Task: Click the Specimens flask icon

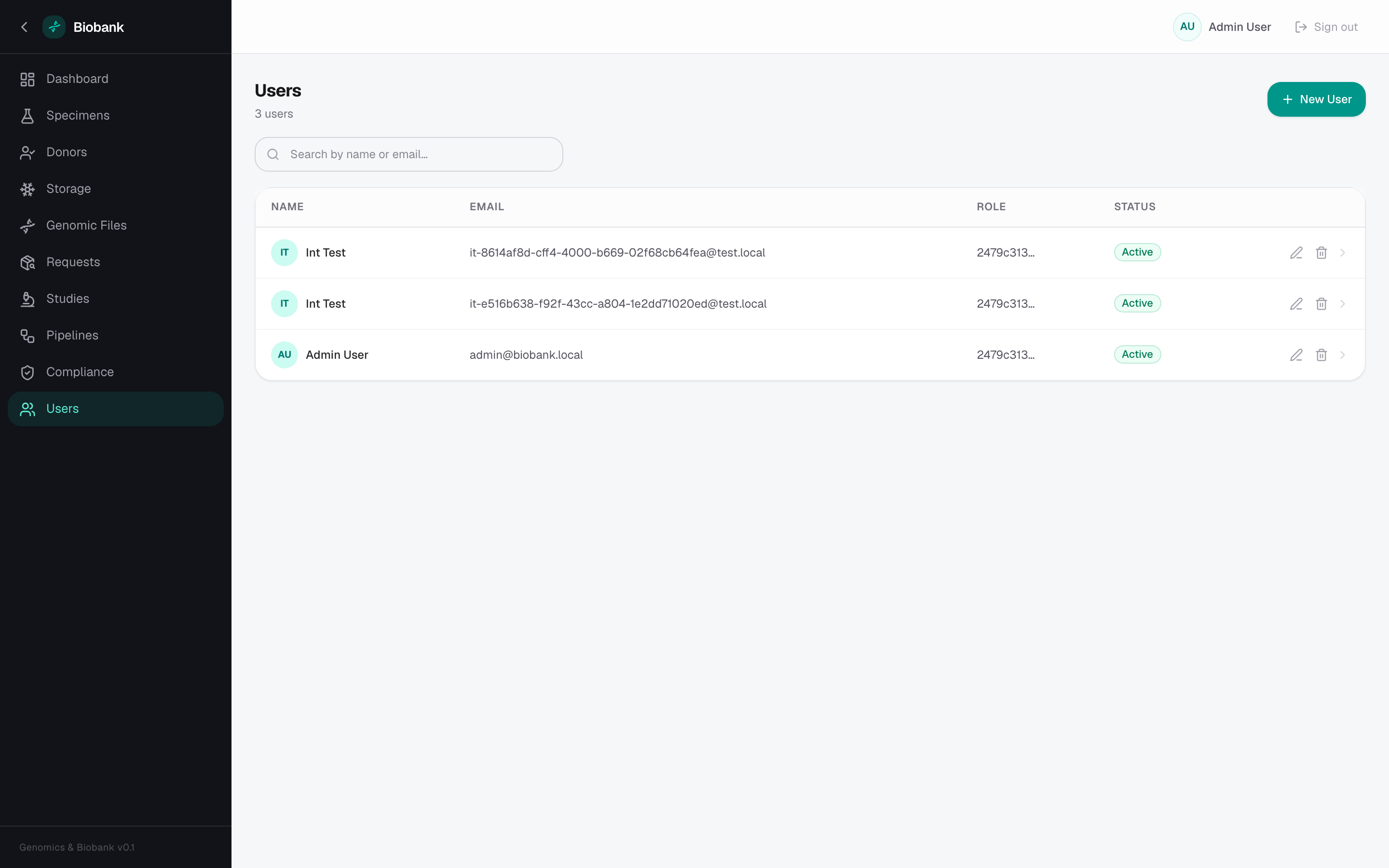Action: click(x=27, y=116)
